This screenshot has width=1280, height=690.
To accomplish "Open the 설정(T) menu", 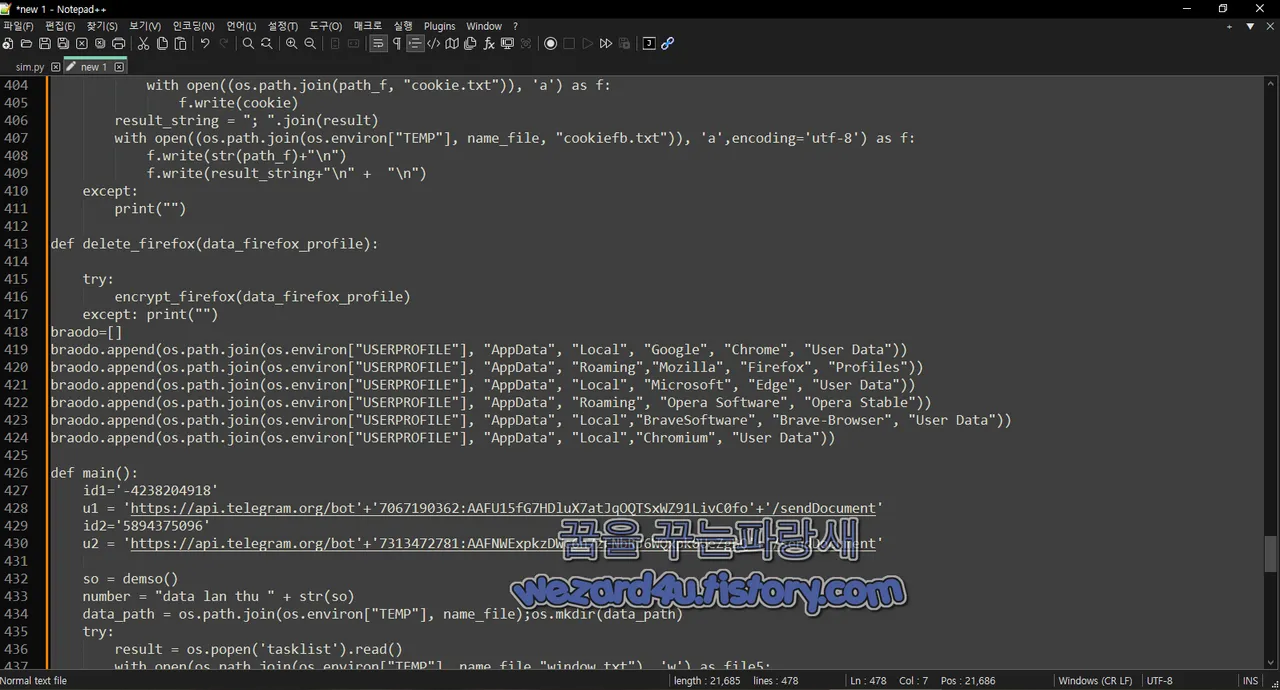I will pos(283,26).
